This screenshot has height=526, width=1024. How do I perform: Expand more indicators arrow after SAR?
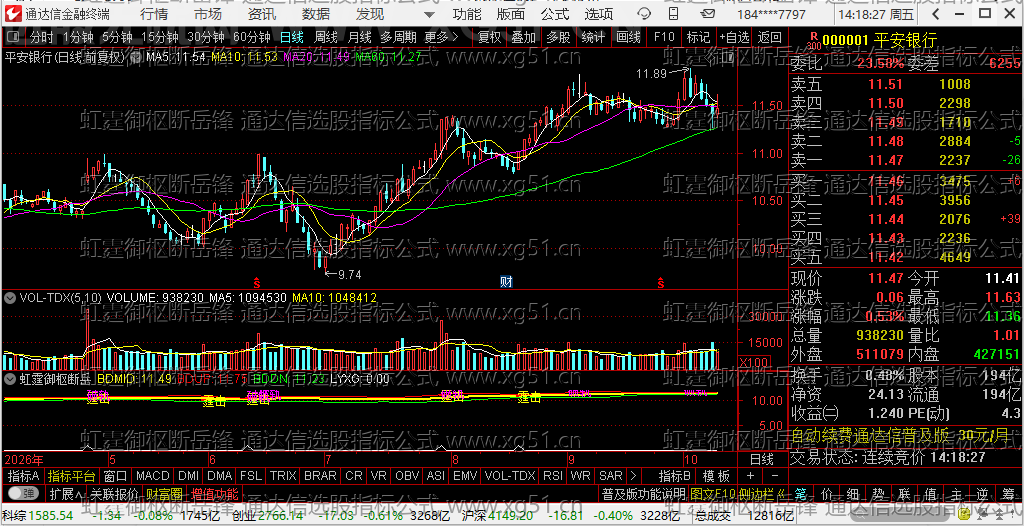(x=633, y=476)
